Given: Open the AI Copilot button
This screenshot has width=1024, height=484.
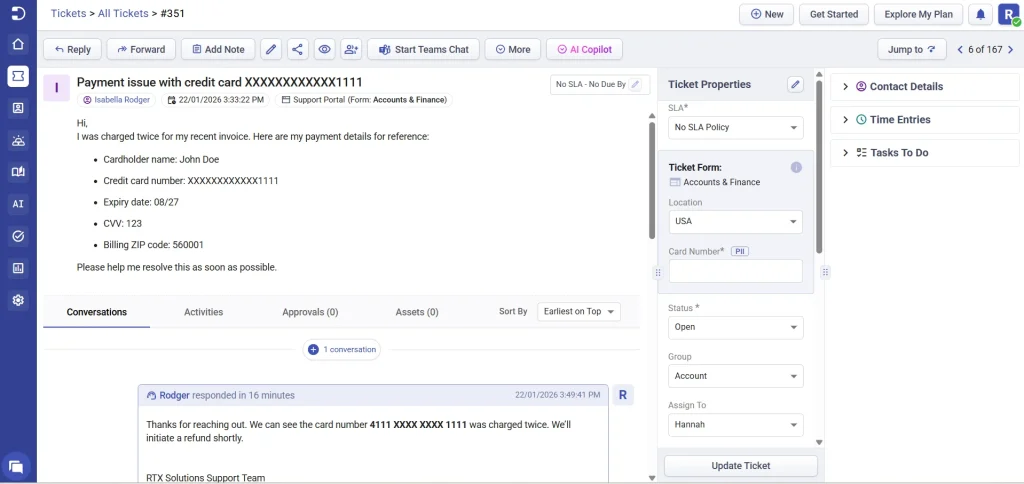Looking at the screenshot, I should coord(584,49).
